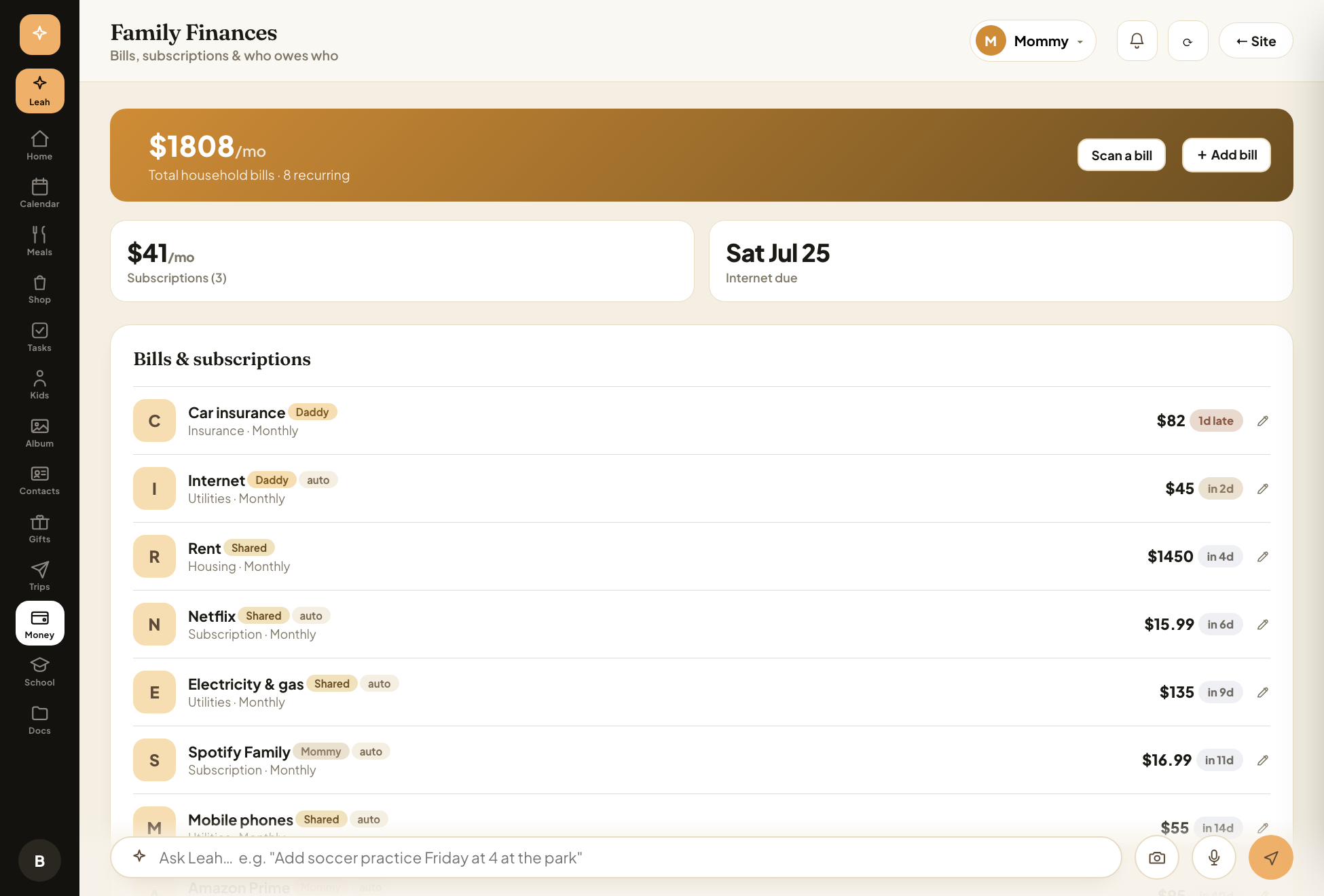The width and height of the screenshot is (1324, 896).
Task: Go to Home in sidebar
Action: point(39,146)
